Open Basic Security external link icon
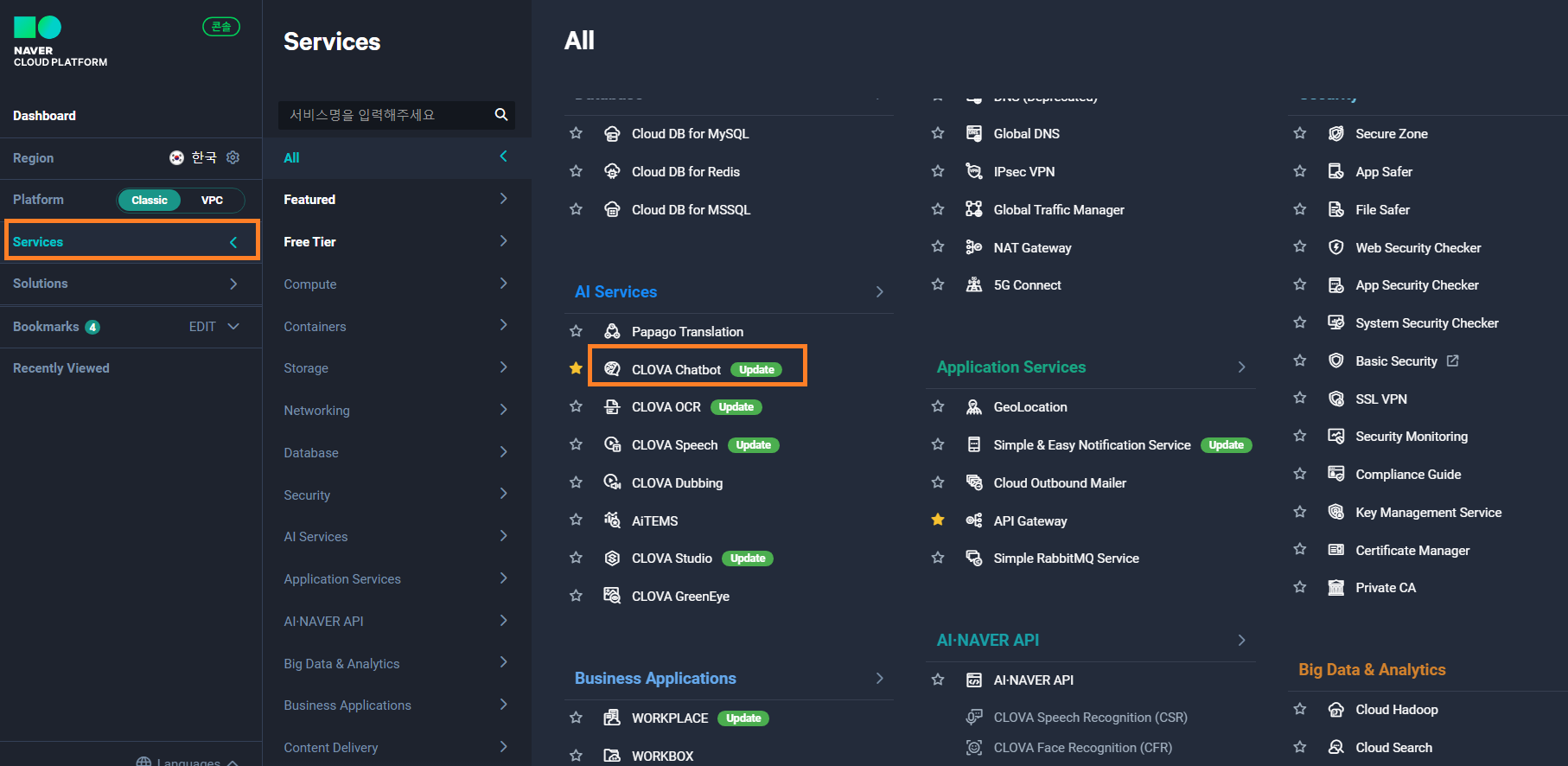The width and height of the screenshot is (1568, 766). click(1453, 361)
